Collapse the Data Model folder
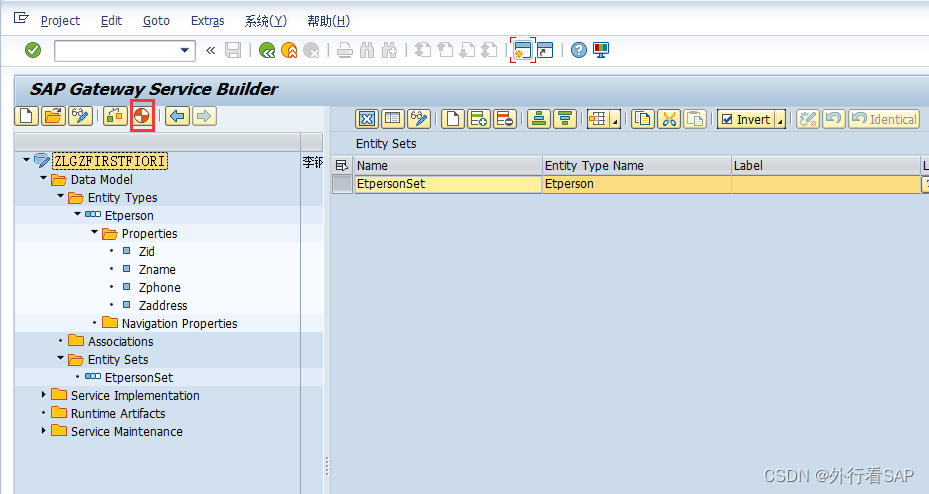The width and height of the screenshot is (929, 494). [43, 178]
